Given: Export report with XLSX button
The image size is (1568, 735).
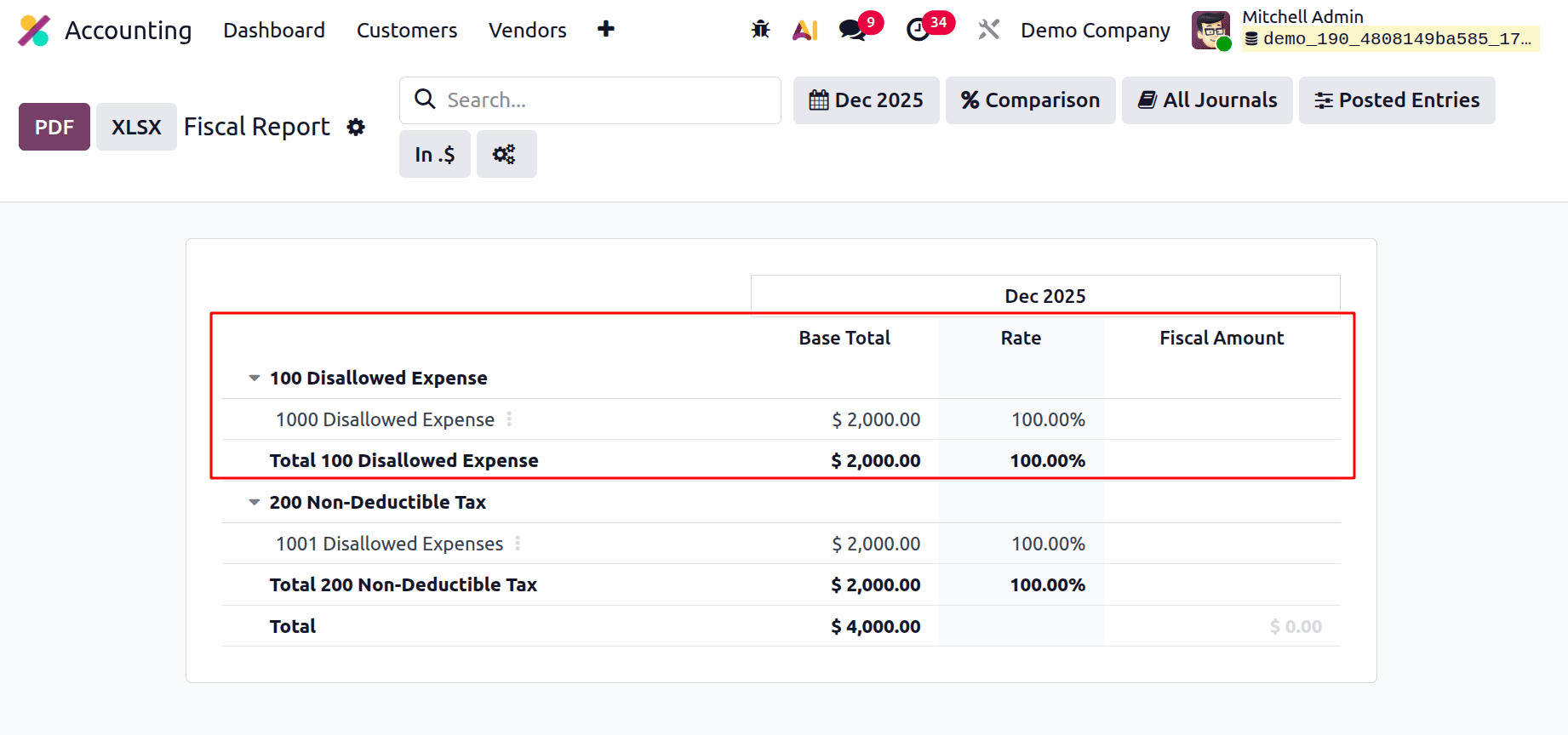Looking at the screenshot, I should point(136,127).
